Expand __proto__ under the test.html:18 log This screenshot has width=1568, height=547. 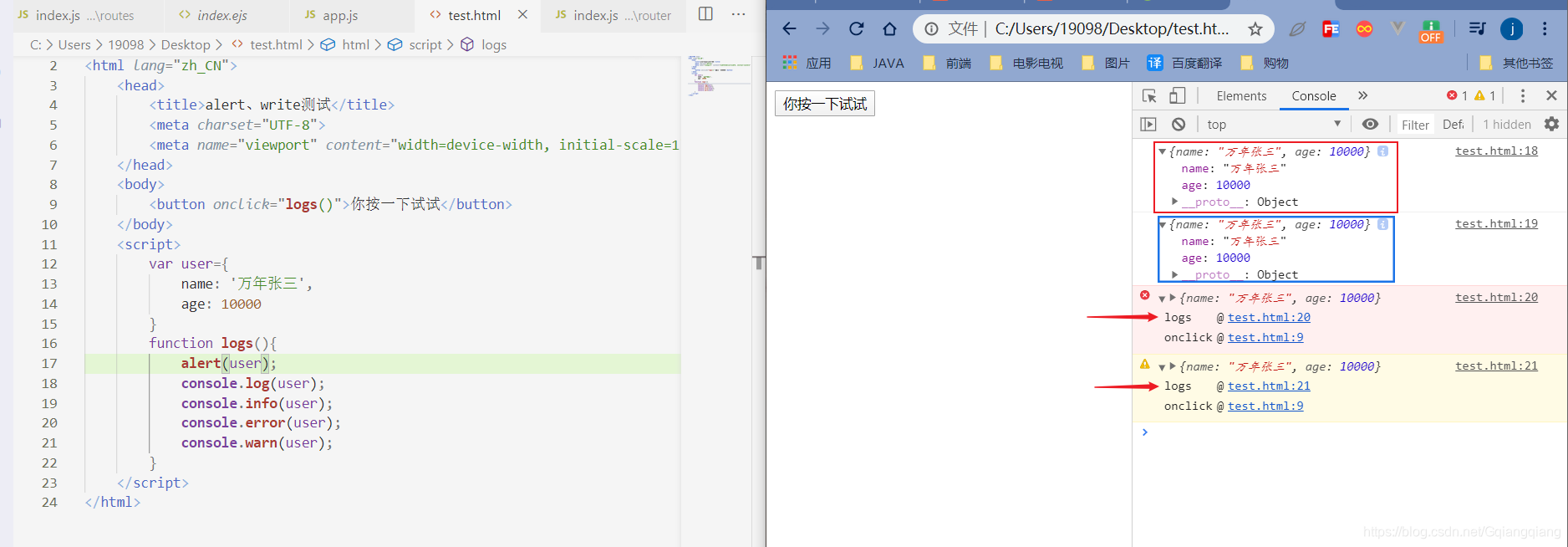(1174, 202)
